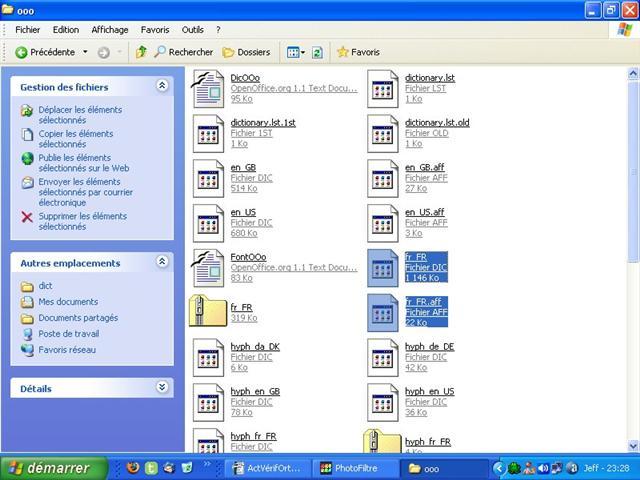Open Documents partagés location
The height and width of the screenshot is (480, 640).
tap(78, 318)
